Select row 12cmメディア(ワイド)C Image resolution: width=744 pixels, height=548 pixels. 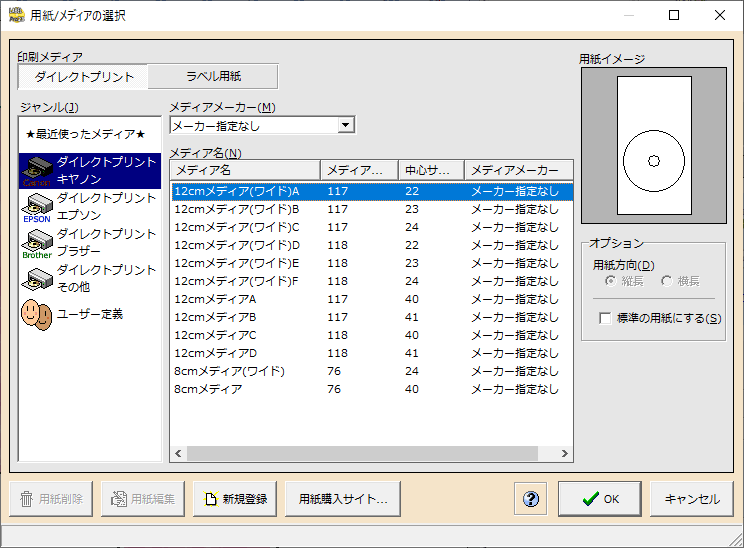pos(372,227)
